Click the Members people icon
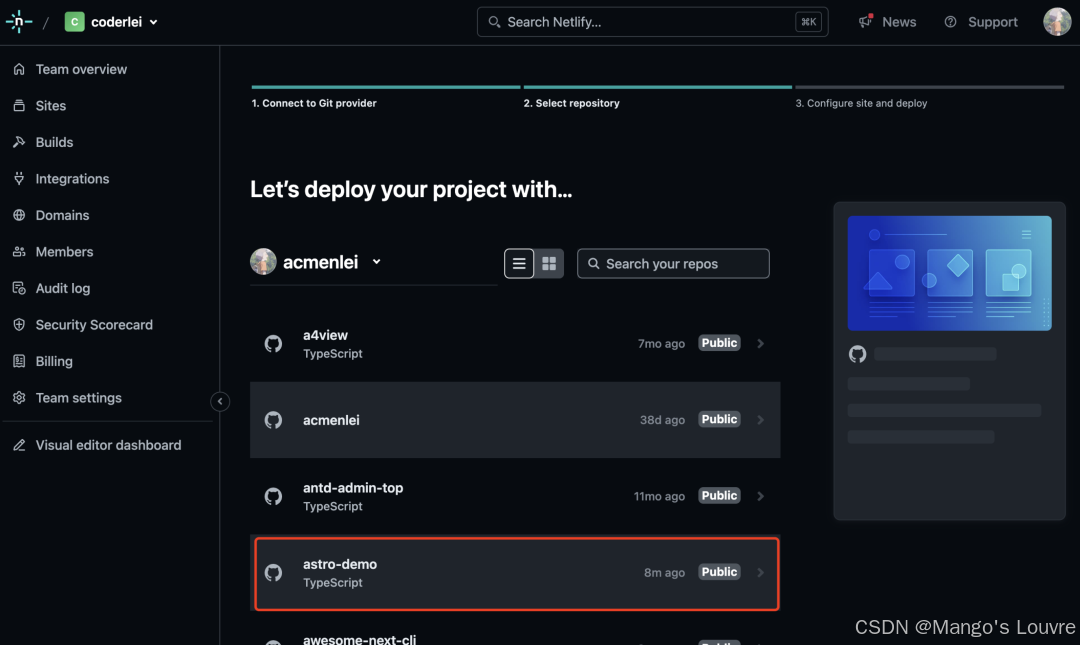Screen dimensions: 1080x645 [x=19, y=252]
